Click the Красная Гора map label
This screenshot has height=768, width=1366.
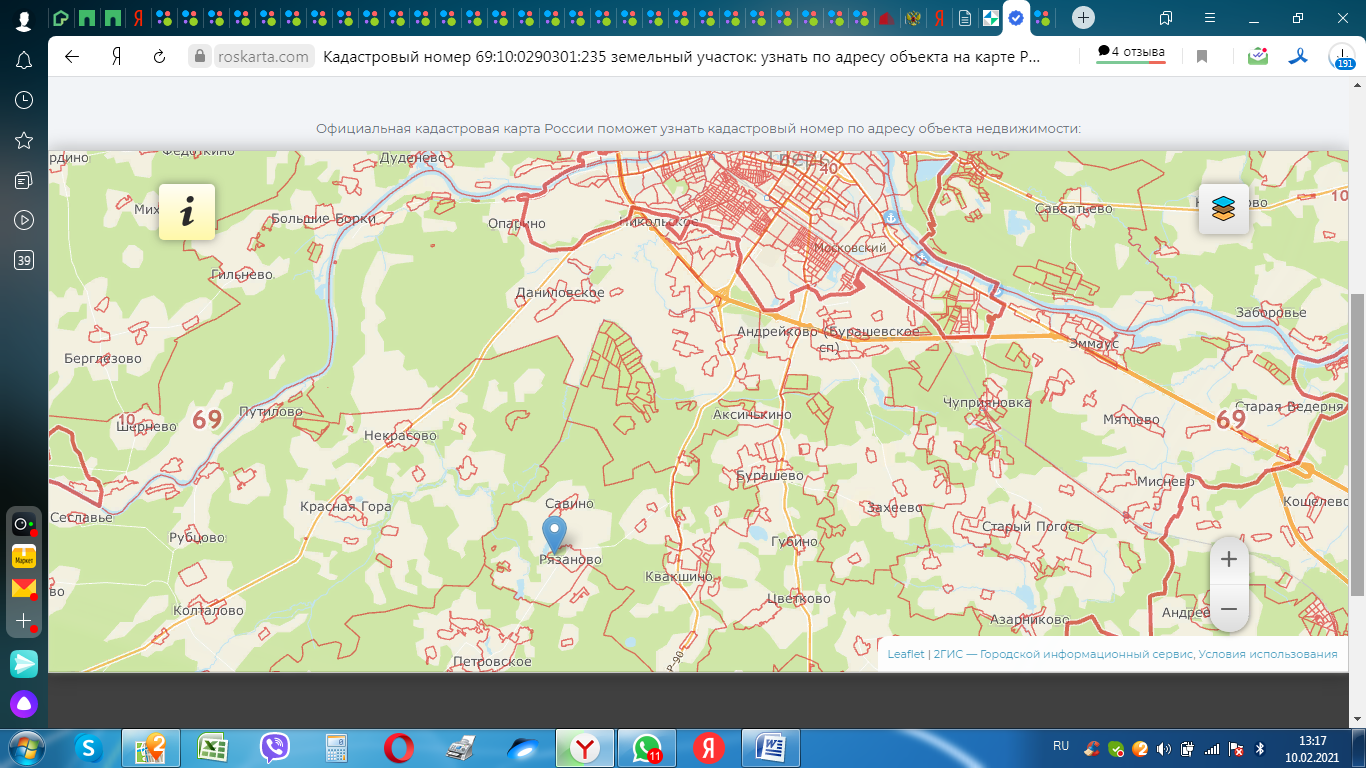[346, 507]
